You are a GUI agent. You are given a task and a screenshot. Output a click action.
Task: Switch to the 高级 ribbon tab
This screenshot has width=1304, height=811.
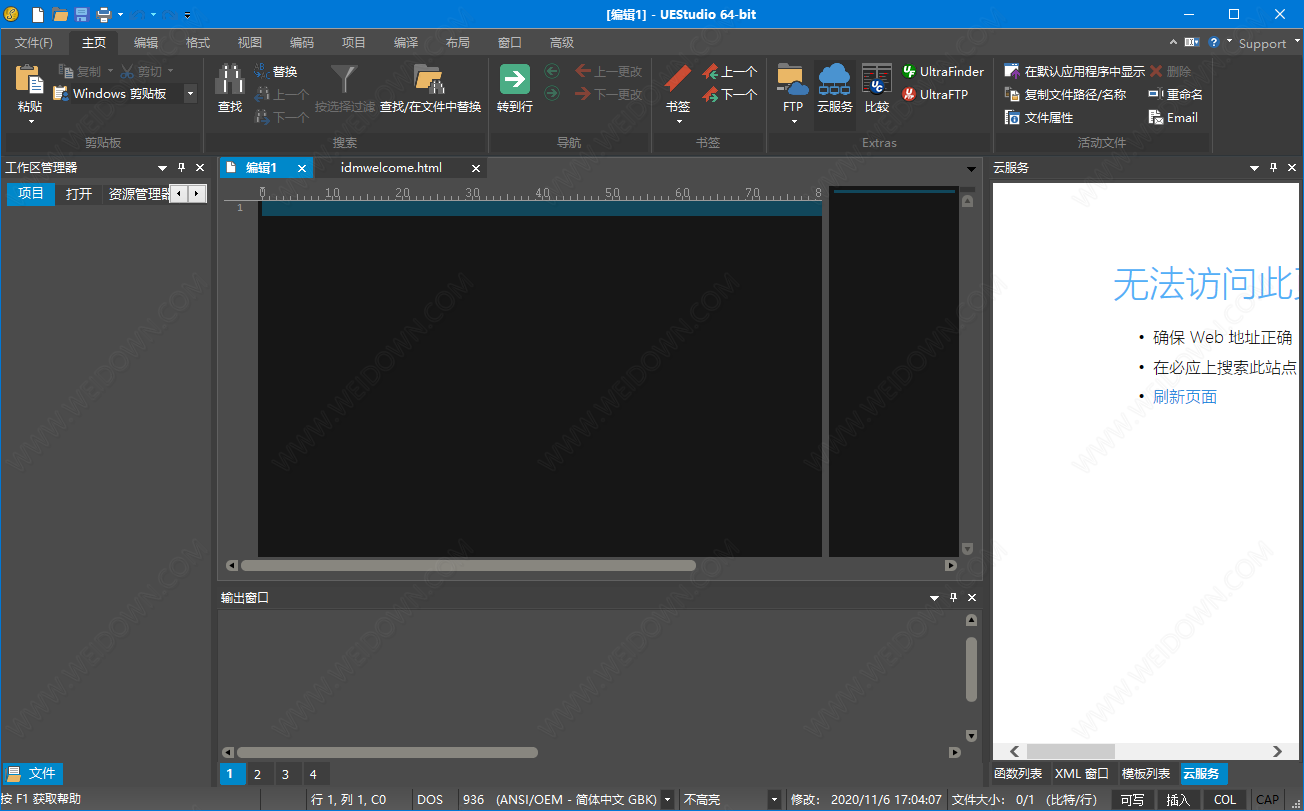coord(562,42)
